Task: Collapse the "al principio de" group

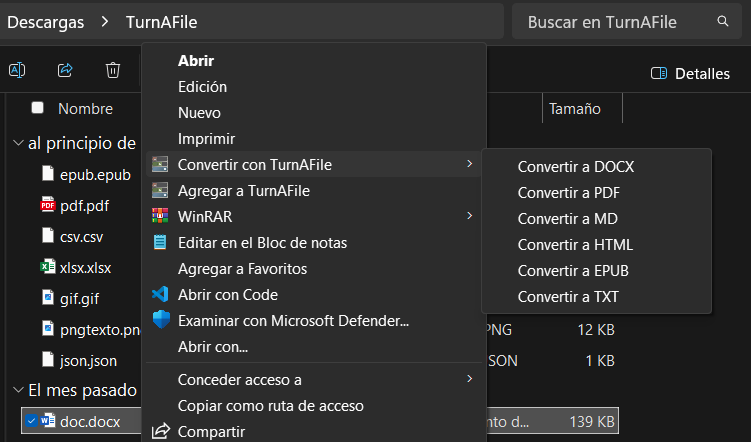Action: coord(18,143)
